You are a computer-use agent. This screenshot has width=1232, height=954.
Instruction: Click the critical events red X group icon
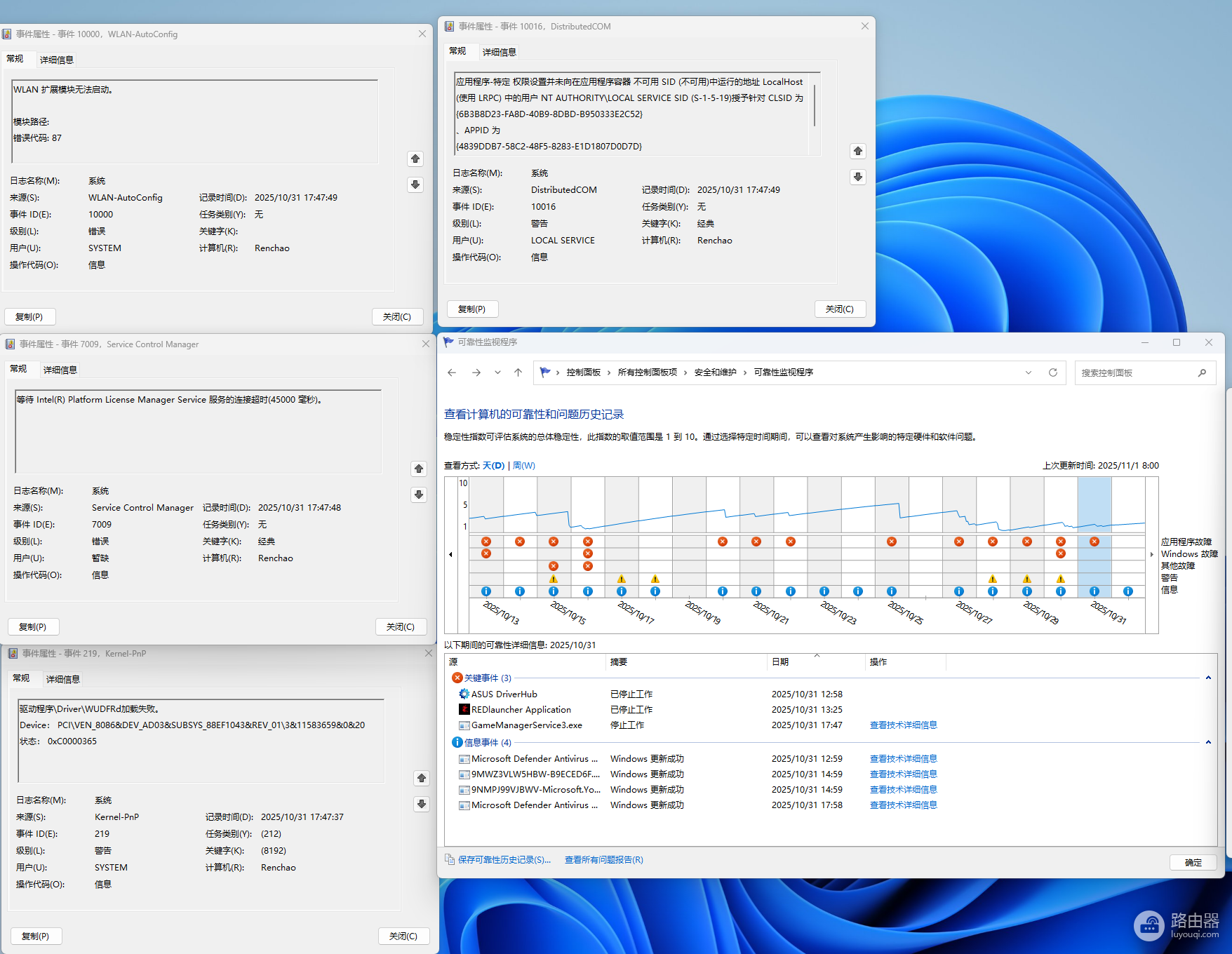click(x=457, y=678)
